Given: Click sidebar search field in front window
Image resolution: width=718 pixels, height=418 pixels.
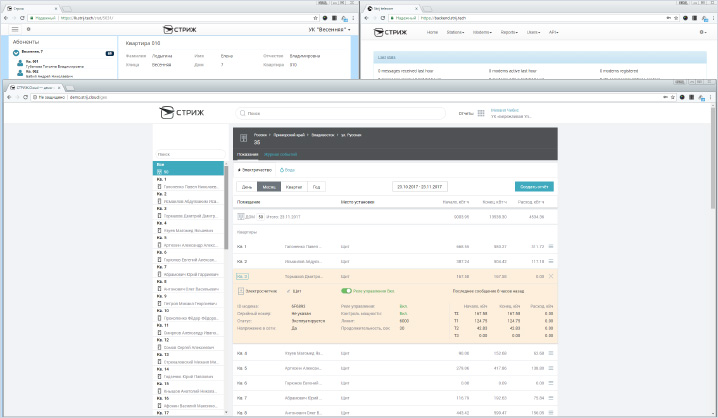Looking at the screenshot, I should (190, 154).
